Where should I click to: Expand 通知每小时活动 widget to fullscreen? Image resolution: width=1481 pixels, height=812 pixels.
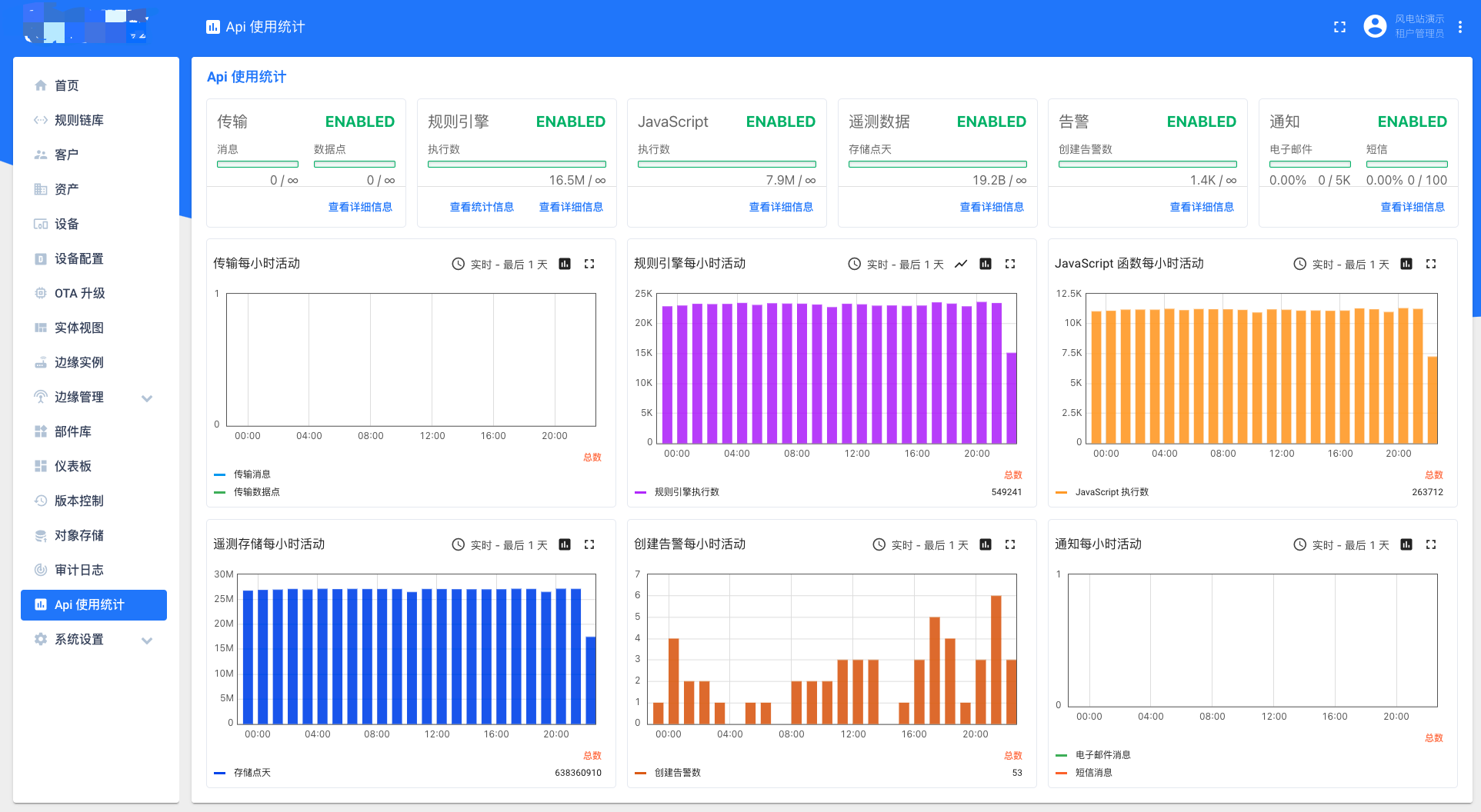click(x=1431, y=544)
